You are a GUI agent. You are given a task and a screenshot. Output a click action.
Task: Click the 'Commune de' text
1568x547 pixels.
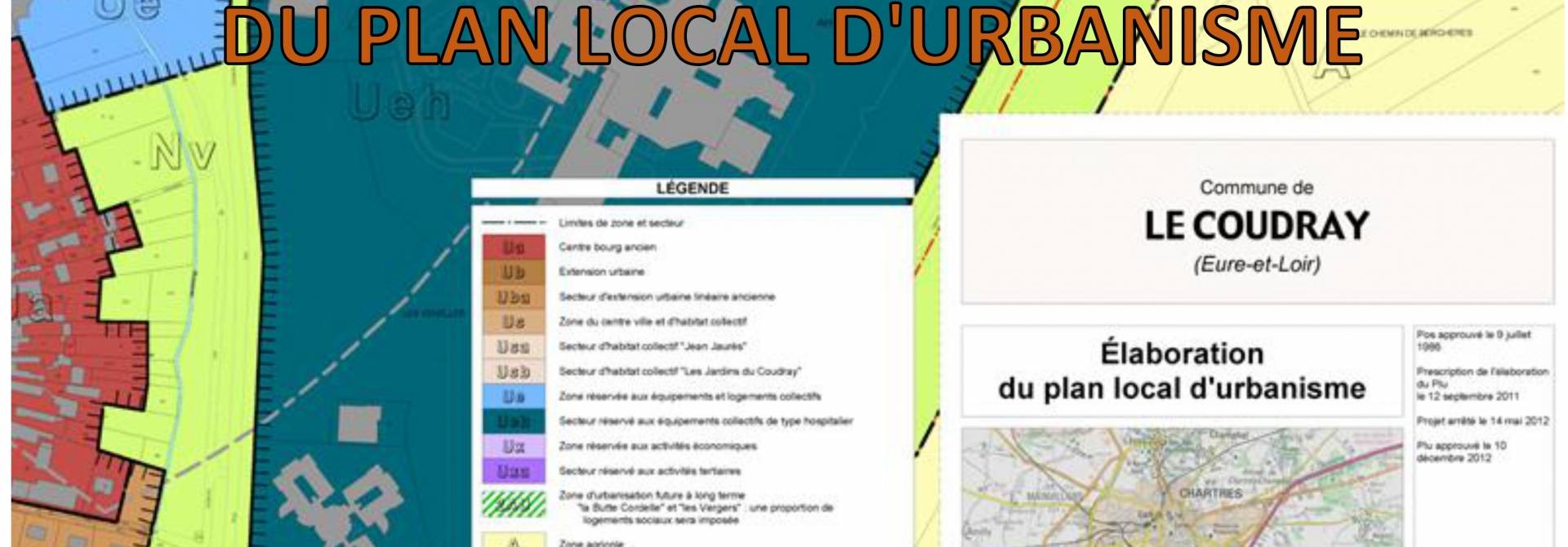point(1256,188)
